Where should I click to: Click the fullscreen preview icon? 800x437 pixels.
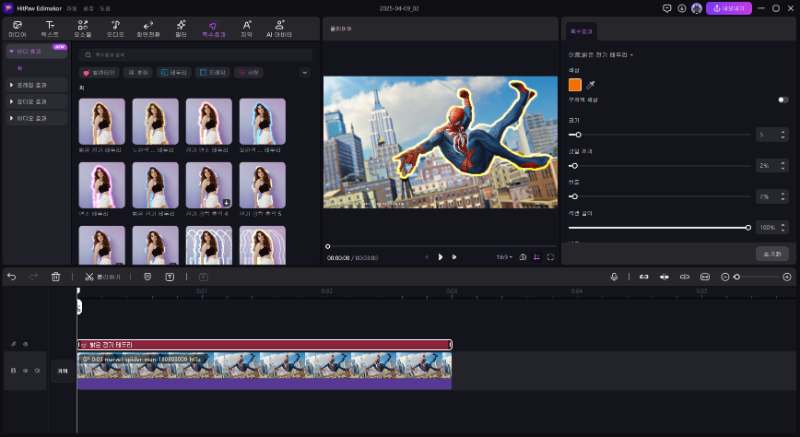click(550, 257)
